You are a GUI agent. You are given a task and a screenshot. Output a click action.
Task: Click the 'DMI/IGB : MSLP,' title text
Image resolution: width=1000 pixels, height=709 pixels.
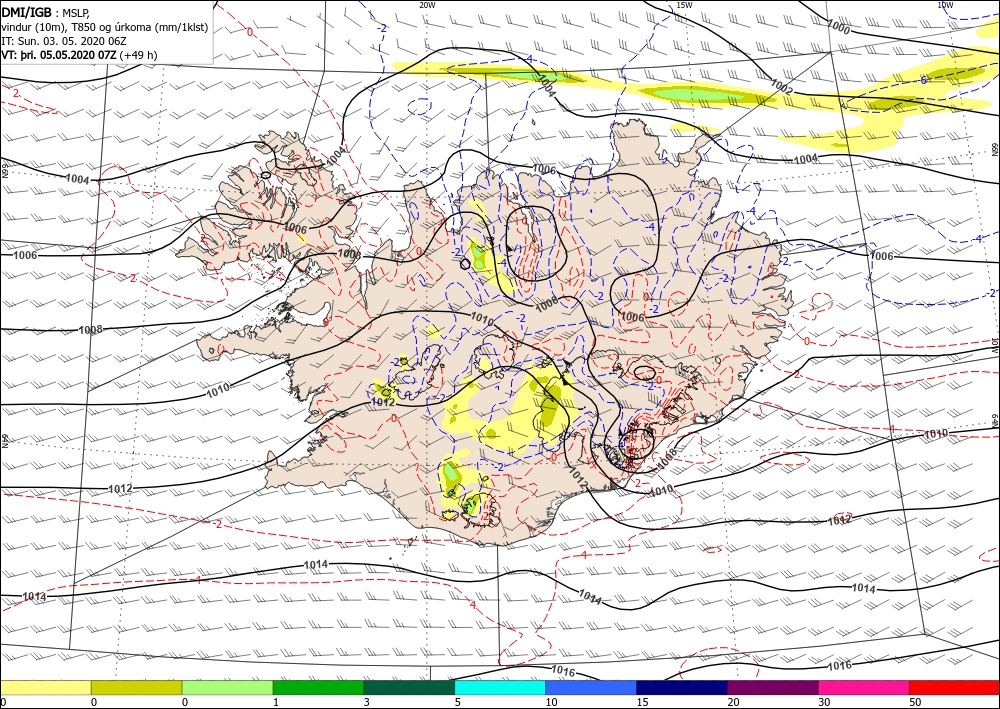point(46,12)
